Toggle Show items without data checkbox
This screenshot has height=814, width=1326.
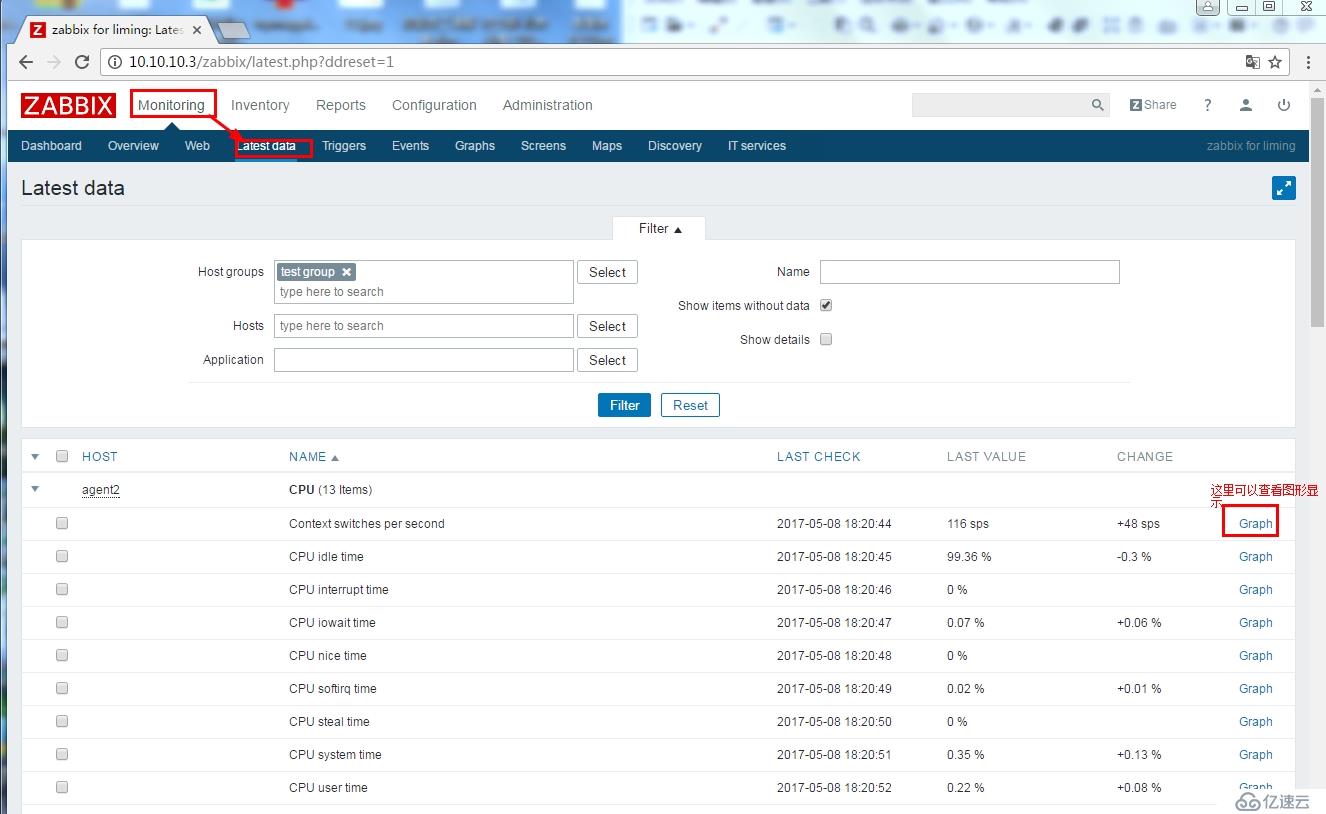coord(826,305)
